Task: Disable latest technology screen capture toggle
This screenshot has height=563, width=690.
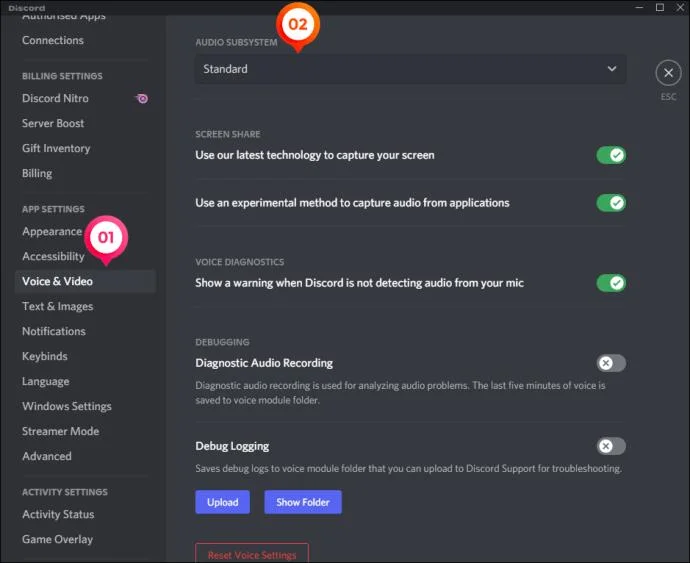Action: coord(611,155)
